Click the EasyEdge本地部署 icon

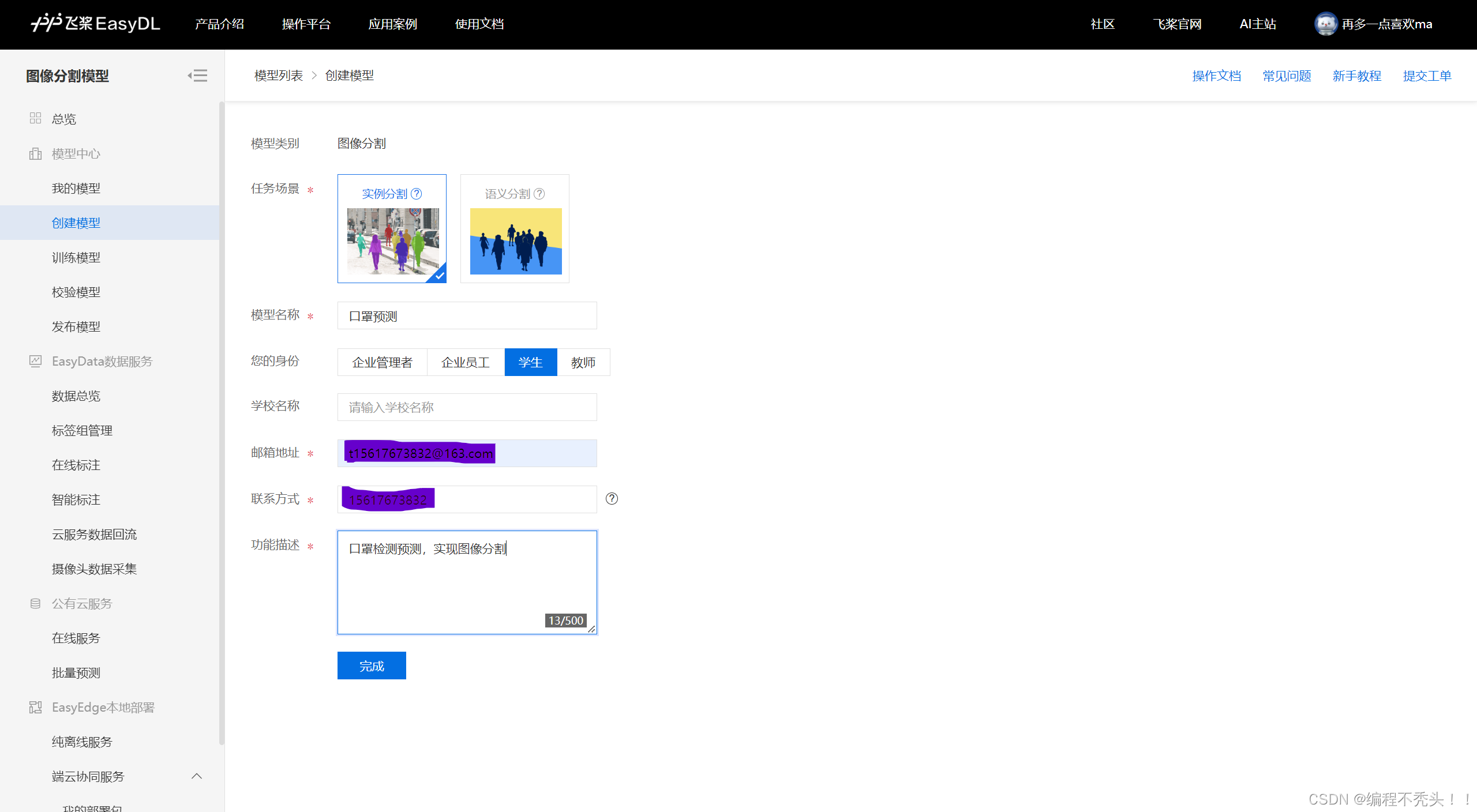35,707
